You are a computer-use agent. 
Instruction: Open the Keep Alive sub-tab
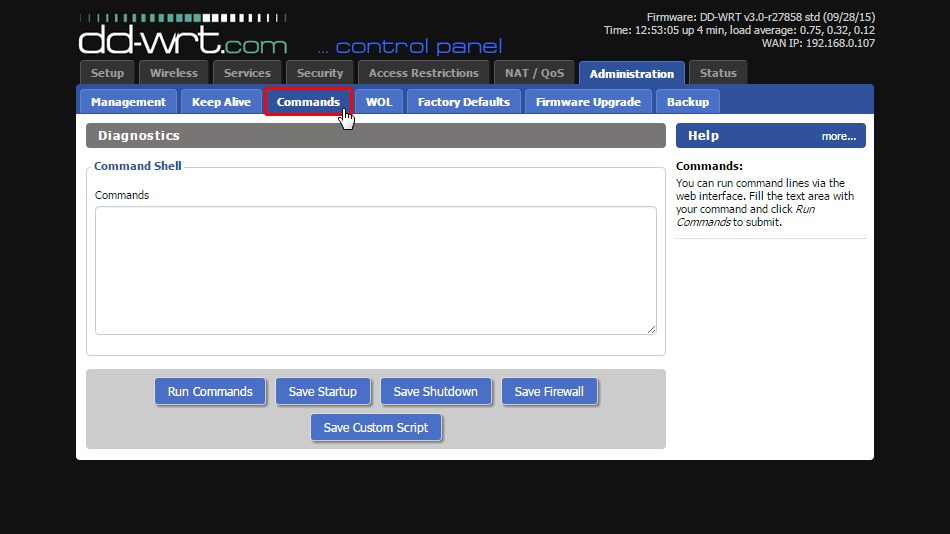(x=221, y=102)
